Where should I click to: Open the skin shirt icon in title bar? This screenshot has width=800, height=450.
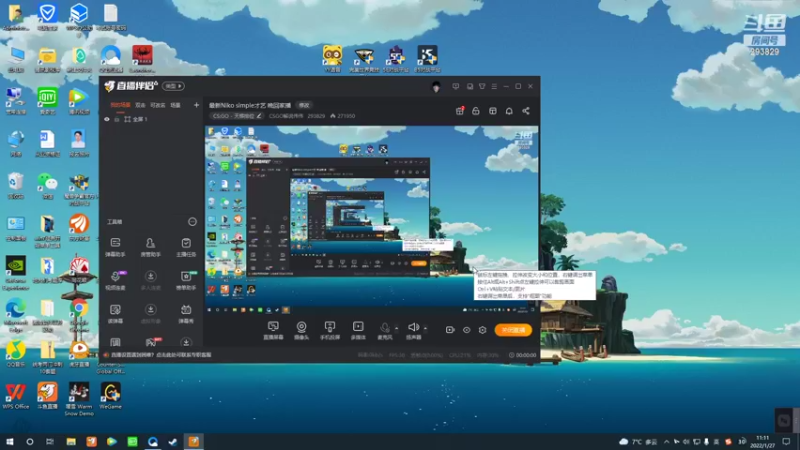482,86
